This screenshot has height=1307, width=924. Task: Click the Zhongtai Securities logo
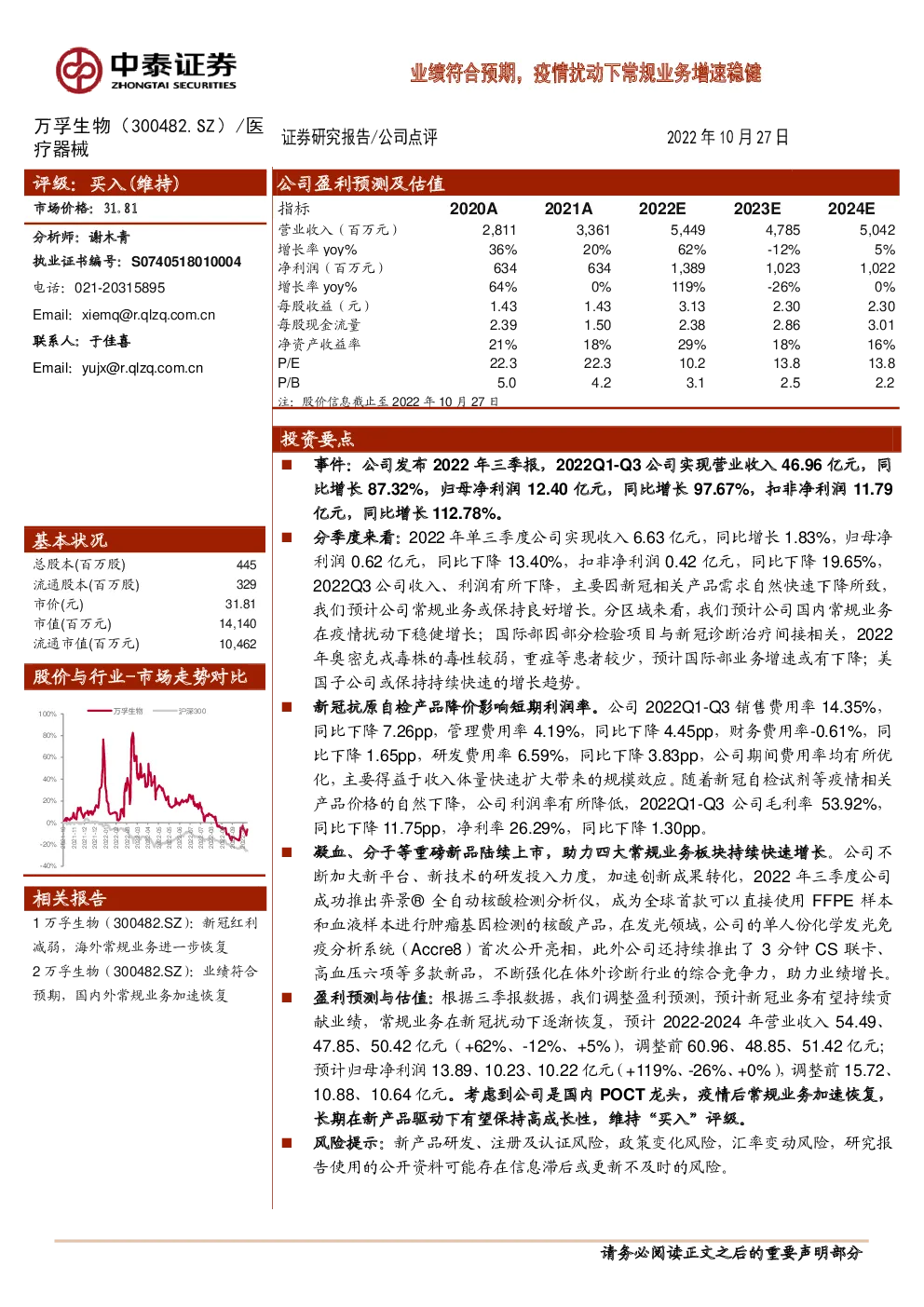tap(146, 71)
